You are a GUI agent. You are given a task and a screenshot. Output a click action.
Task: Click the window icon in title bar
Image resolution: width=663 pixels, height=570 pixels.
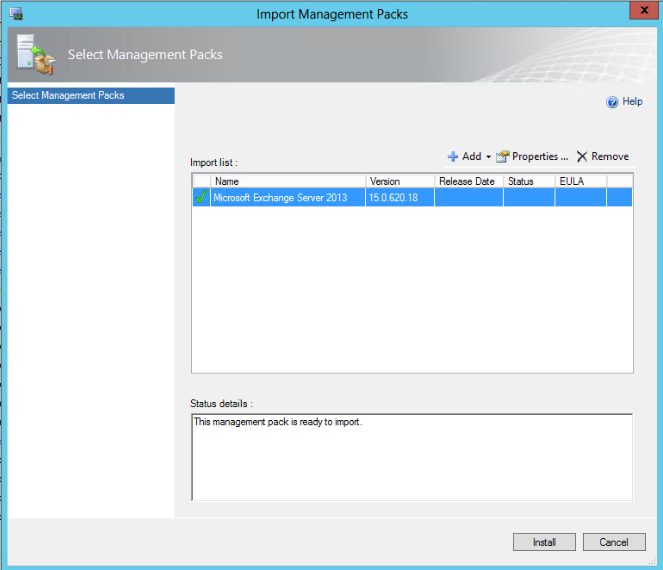click(x=15, y=14)
